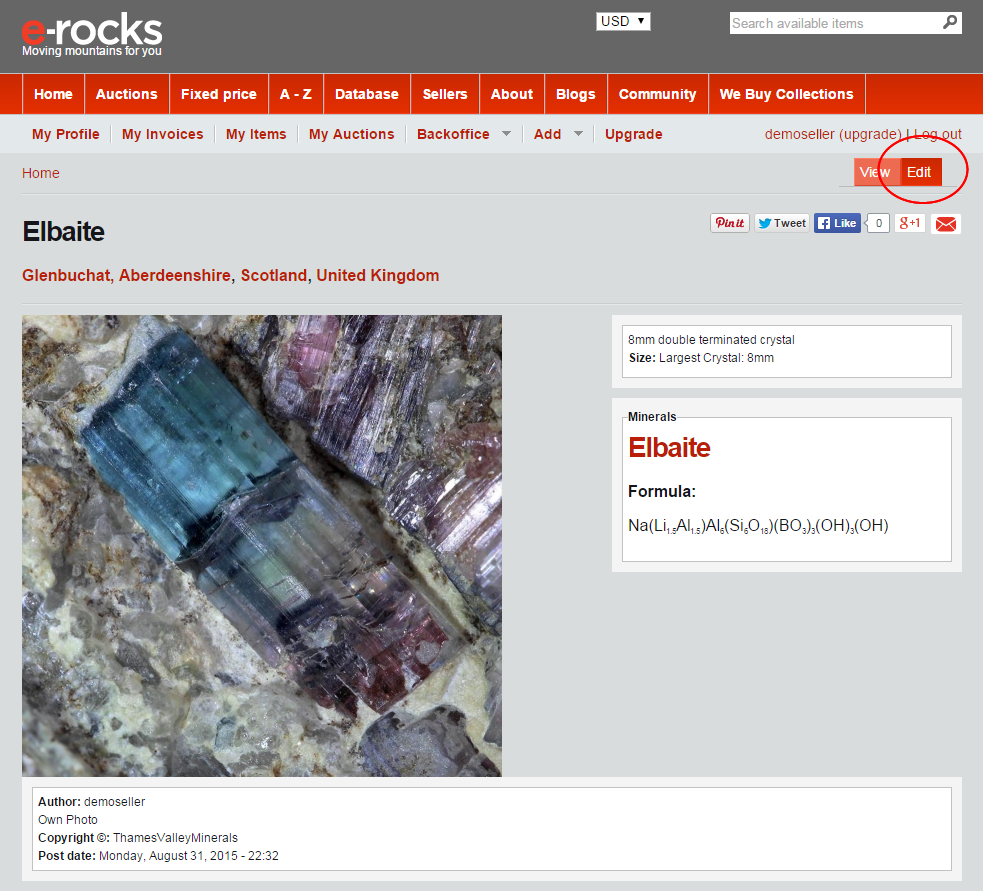Go to the Home main menu item
Screen dimensions: 983x891
53,94
